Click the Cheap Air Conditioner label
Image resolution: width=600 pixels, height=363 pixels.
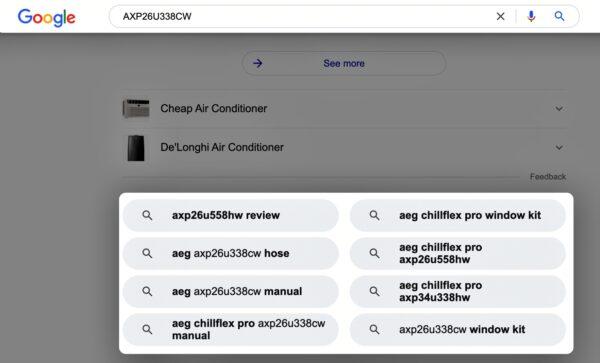[214, 109]
